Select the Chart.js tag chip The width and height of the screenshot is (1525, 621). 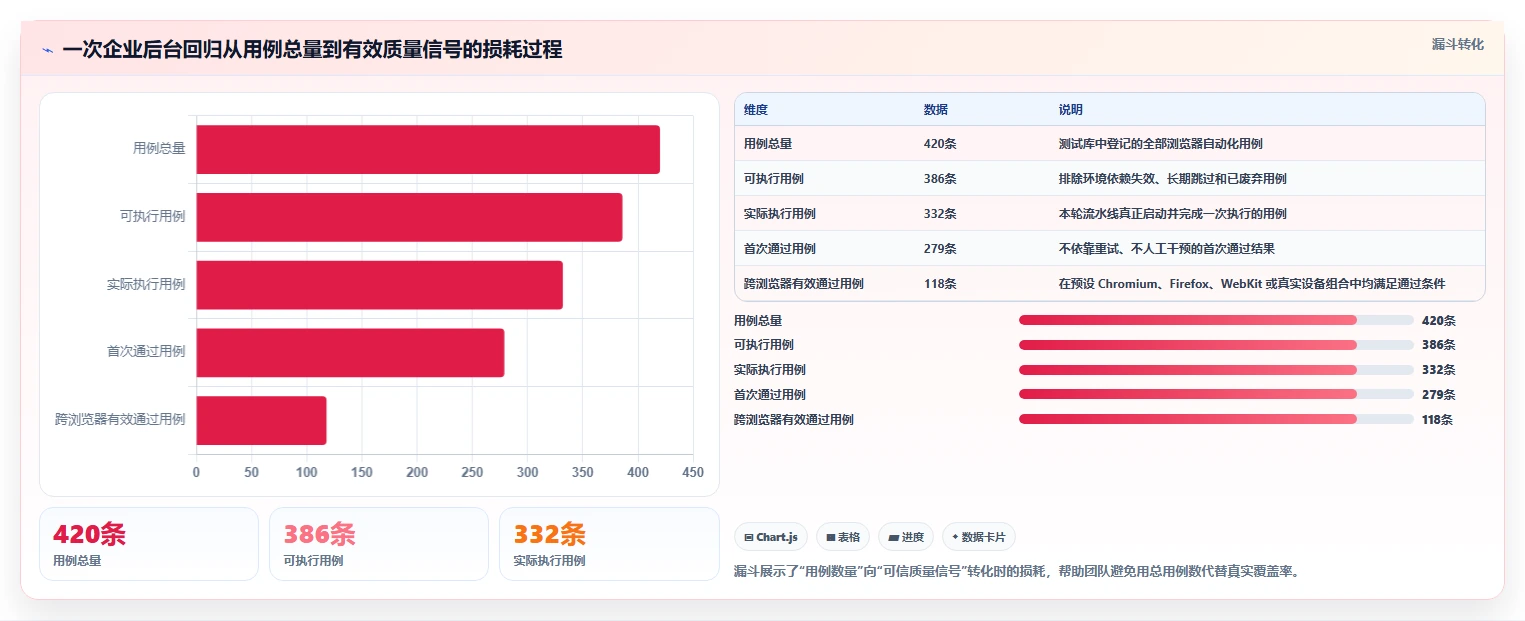tap(771, 537)
